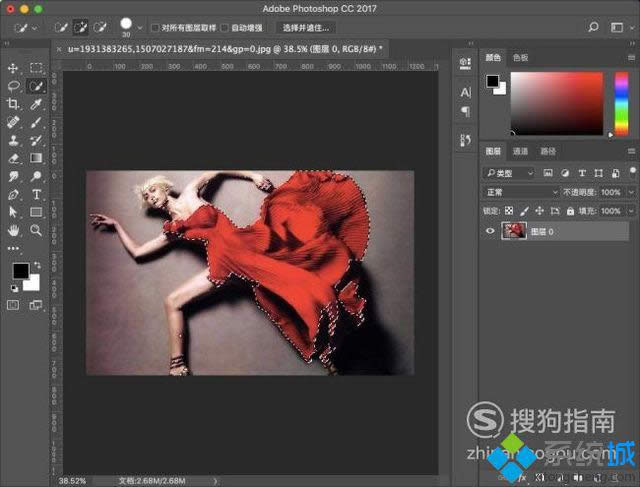Enable Sample All Layers checkbox
The width and height of the screenshot is (640, 487).
tap(155, 28)
